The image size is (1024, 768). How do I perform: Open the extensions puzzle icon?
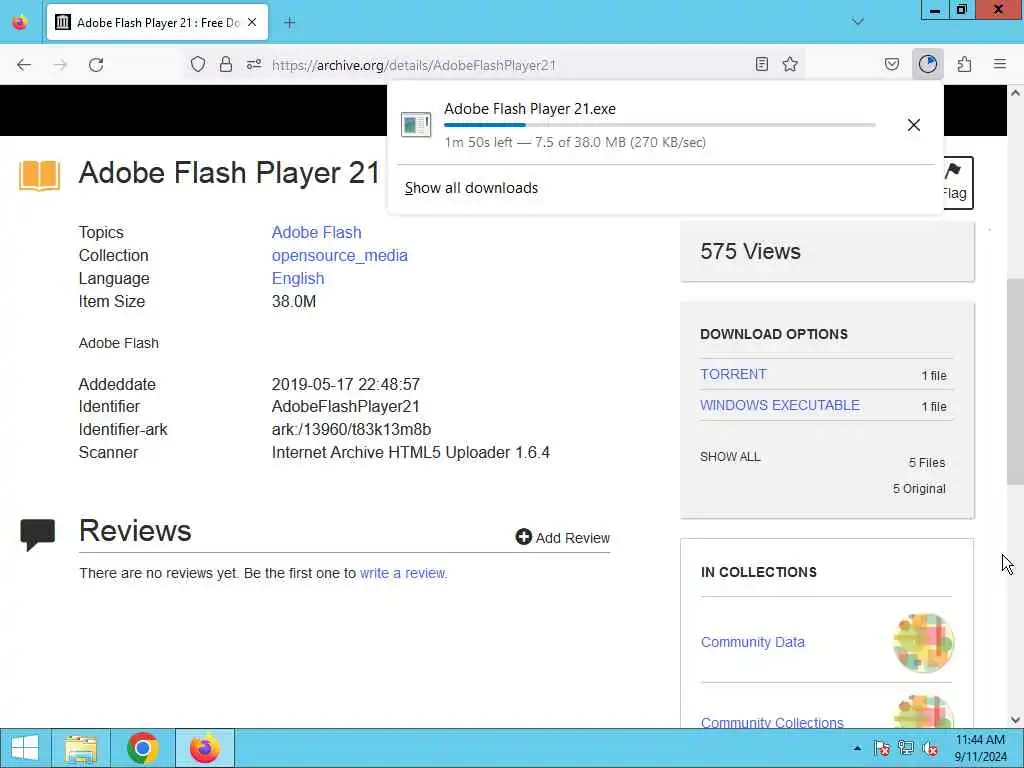tap(965, 64)
